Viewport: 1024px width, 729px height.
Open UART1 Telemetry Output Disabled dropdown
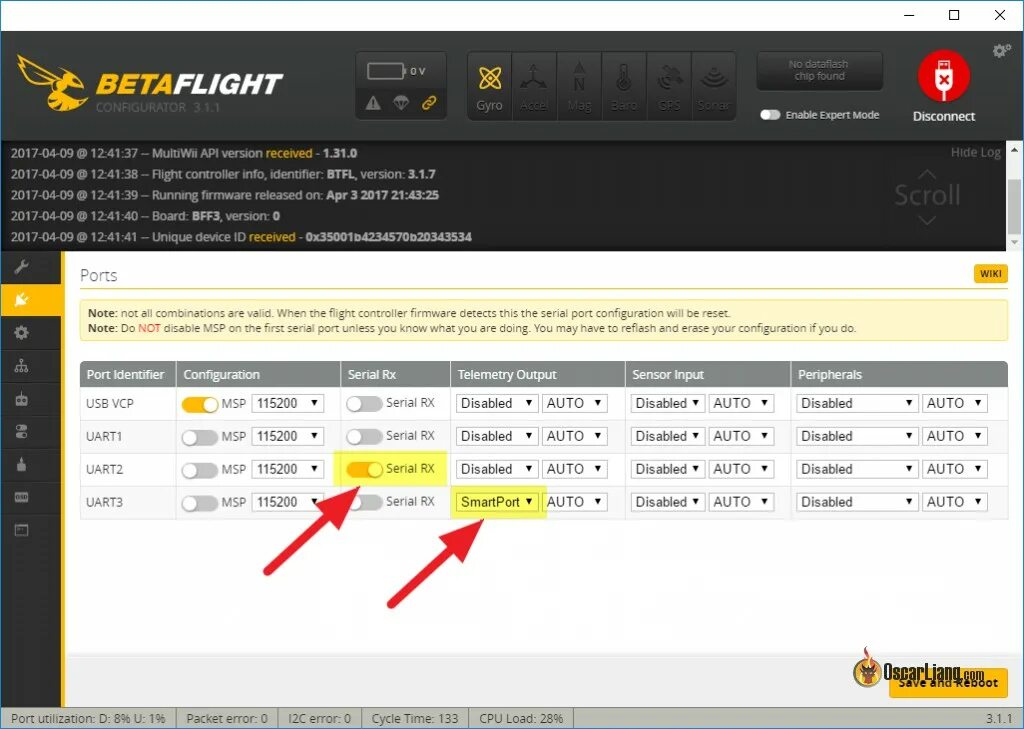coord(497,436)
